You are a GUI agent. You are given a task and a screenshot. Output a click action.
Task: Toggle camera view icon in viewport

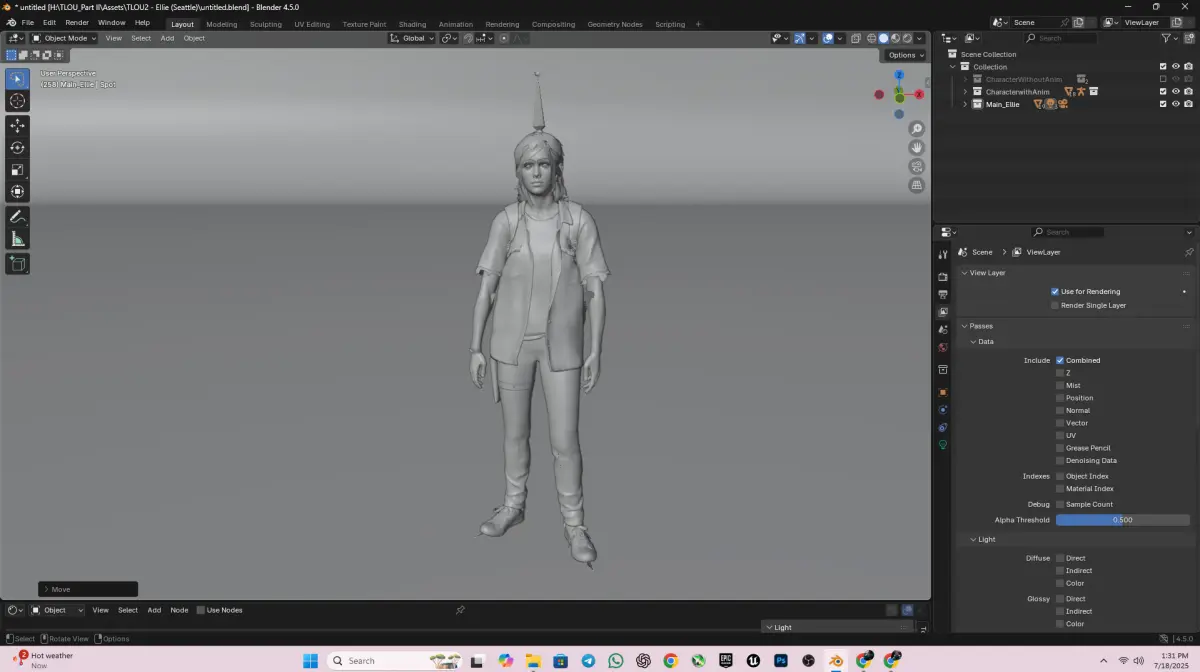coord(916,166)
